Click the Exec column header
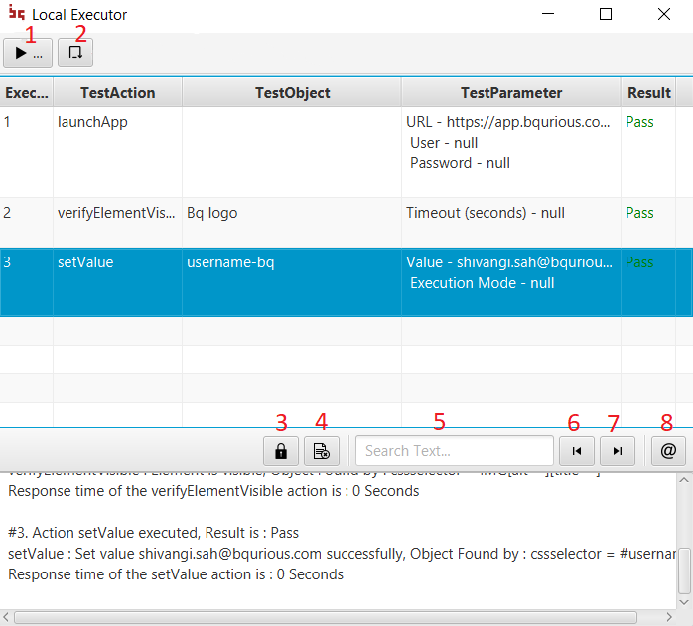This screenshot has width=693, height=626. click(27, 92)
